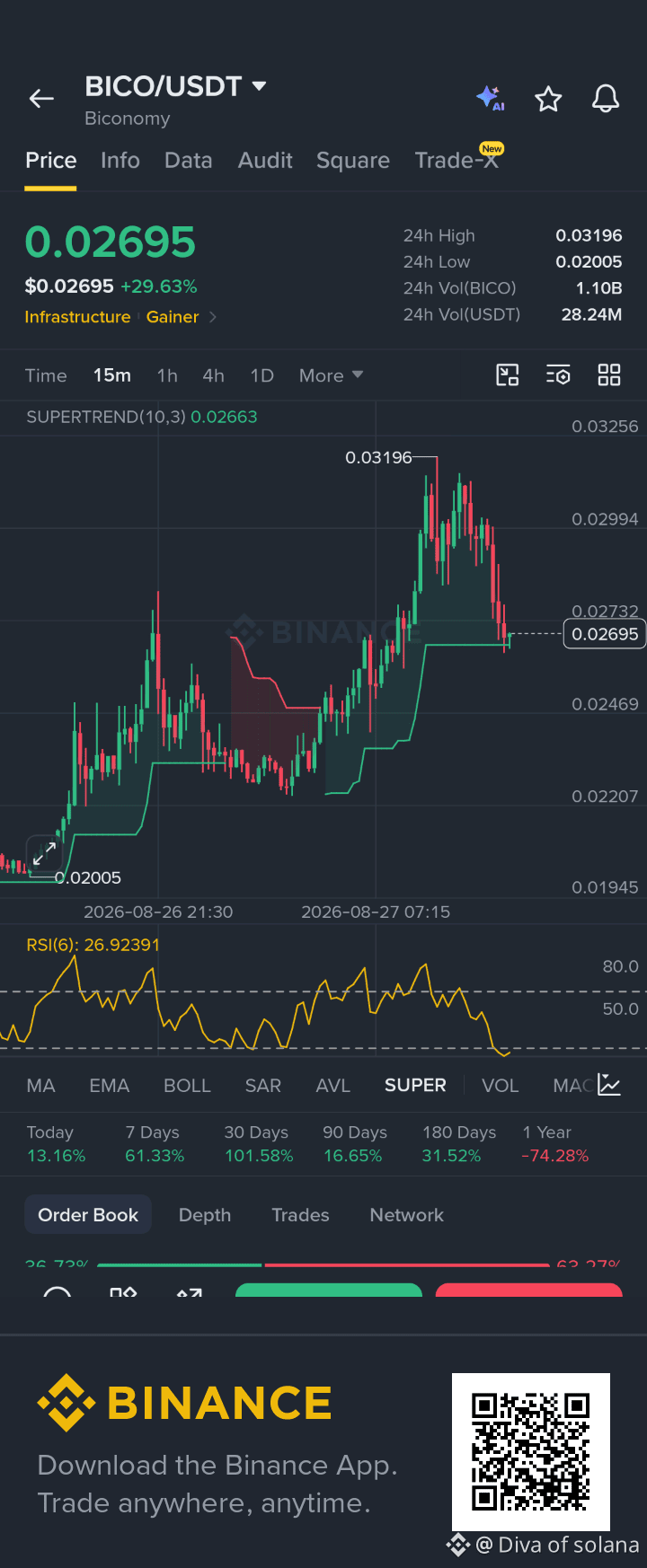The width and height of the screenshot is (647, 1568).
Task: Switch to the Info tab
Action: click(120, 161)
